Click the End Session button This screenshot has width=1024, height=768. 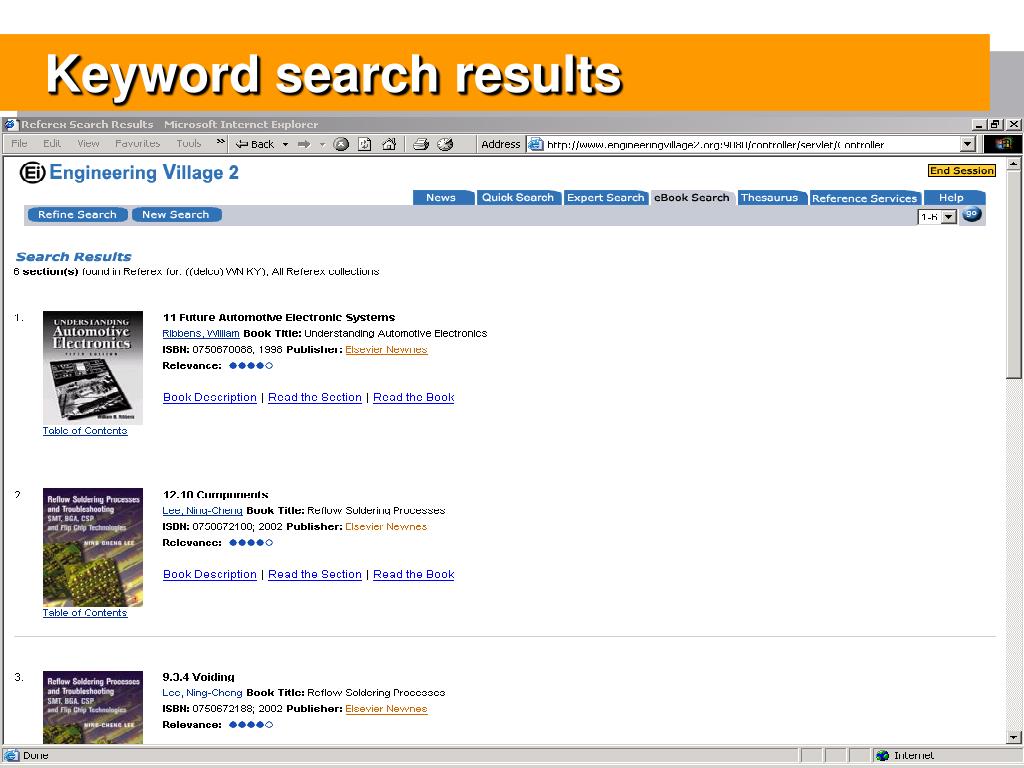point(961,171)
